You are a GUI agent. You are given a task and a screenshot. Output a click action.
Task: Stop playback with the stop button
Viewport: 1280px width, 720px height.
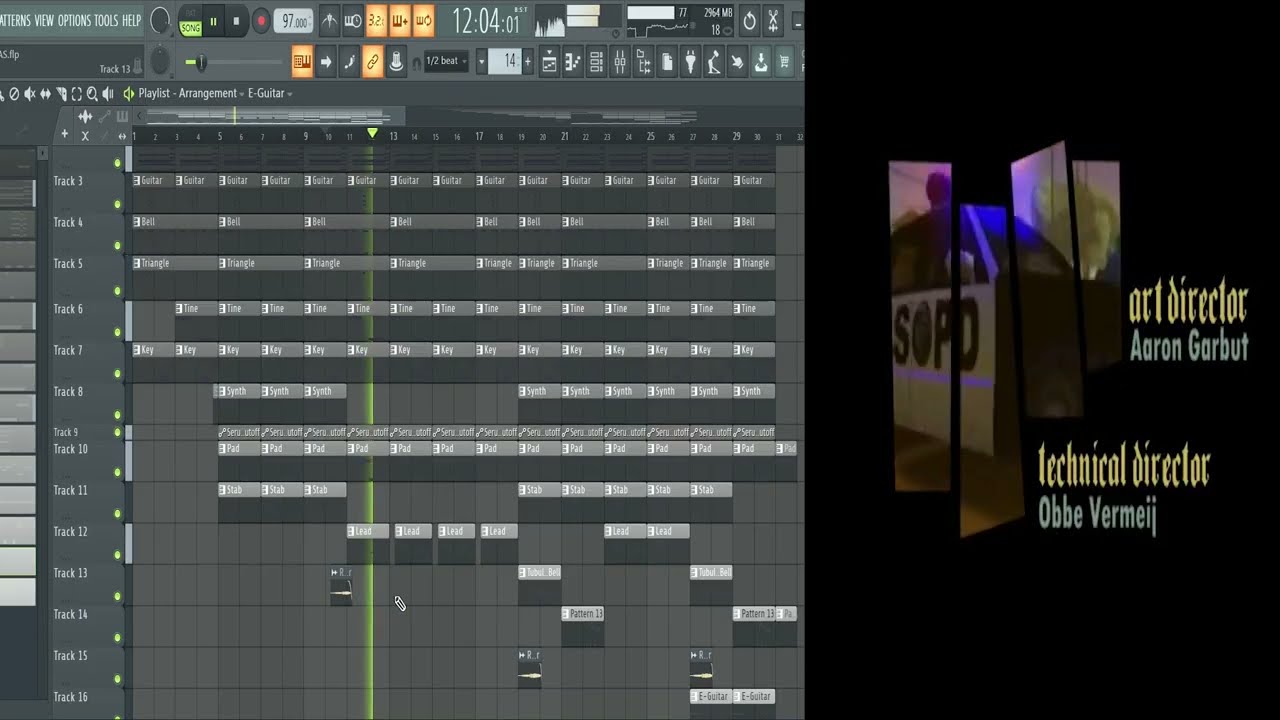point(236,20)
